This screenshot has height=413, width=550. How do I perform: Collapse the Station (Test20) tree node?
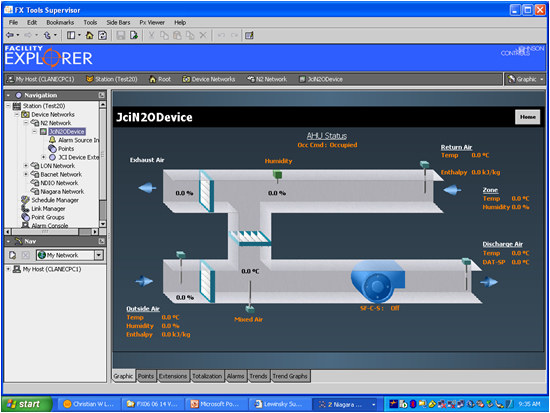8,106
